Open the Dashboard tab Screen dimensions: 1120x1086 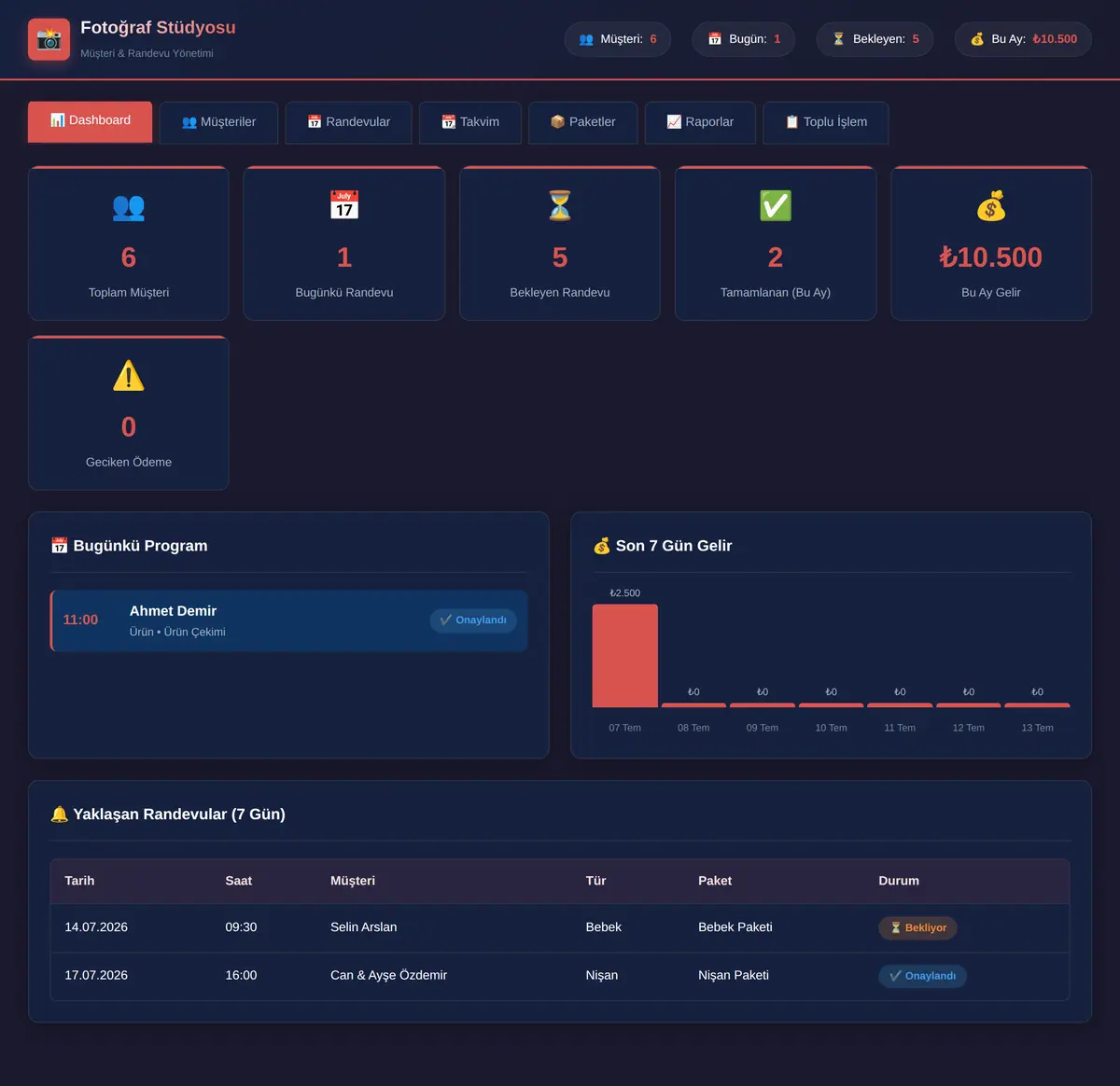click(x=90, y=121)
